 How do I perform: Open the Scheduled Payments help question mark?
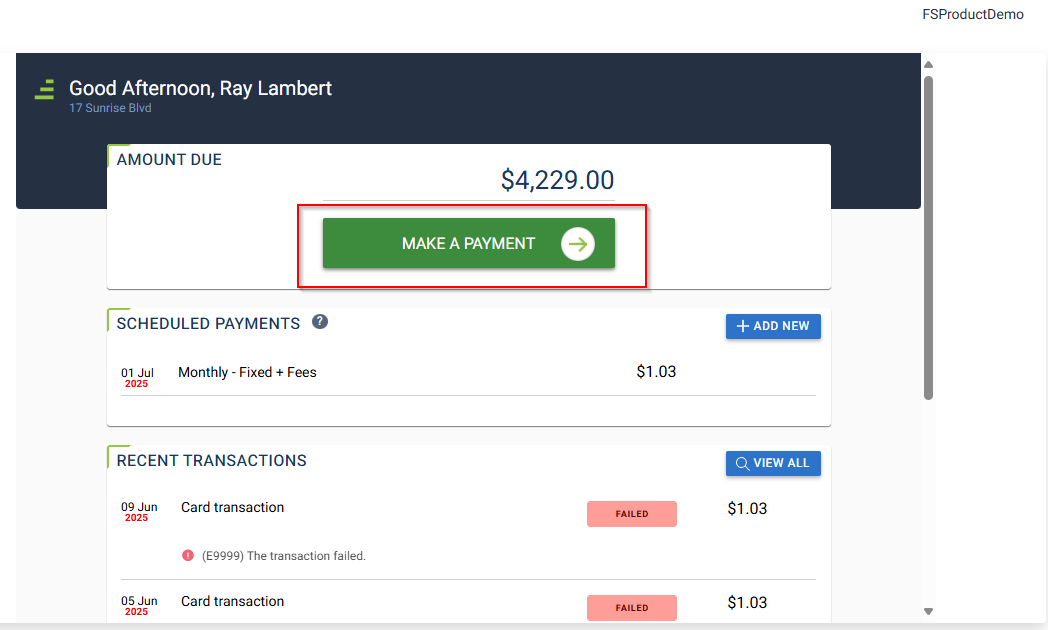click(320, 322)
